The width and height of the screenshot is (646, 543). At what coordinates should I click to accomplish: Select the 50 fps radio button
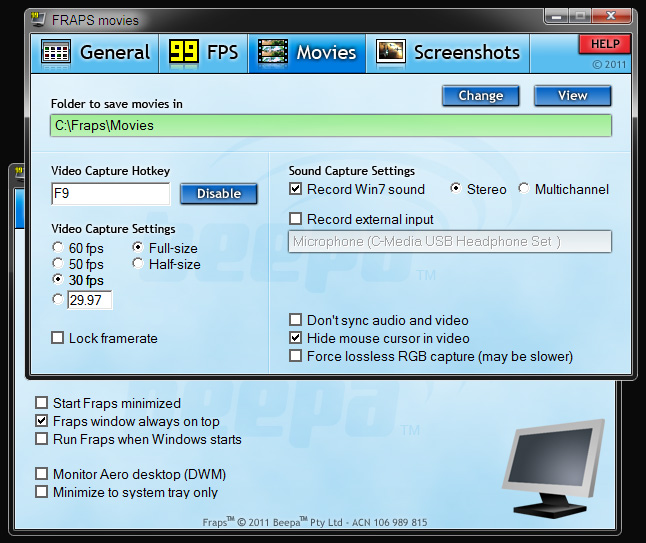tap(58, 264)
